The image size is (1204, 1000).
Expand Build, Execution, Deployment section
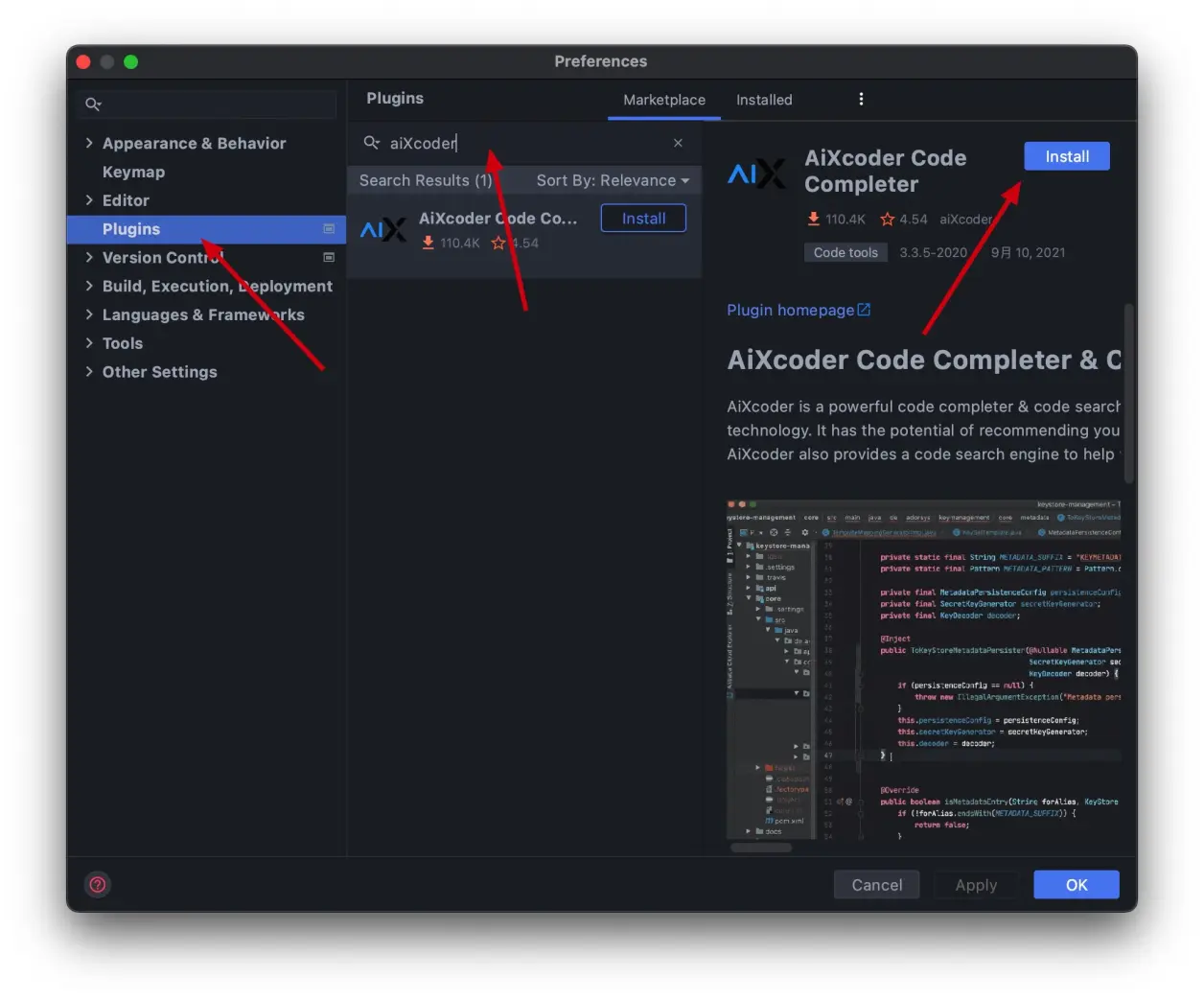(x=89, y=286)
